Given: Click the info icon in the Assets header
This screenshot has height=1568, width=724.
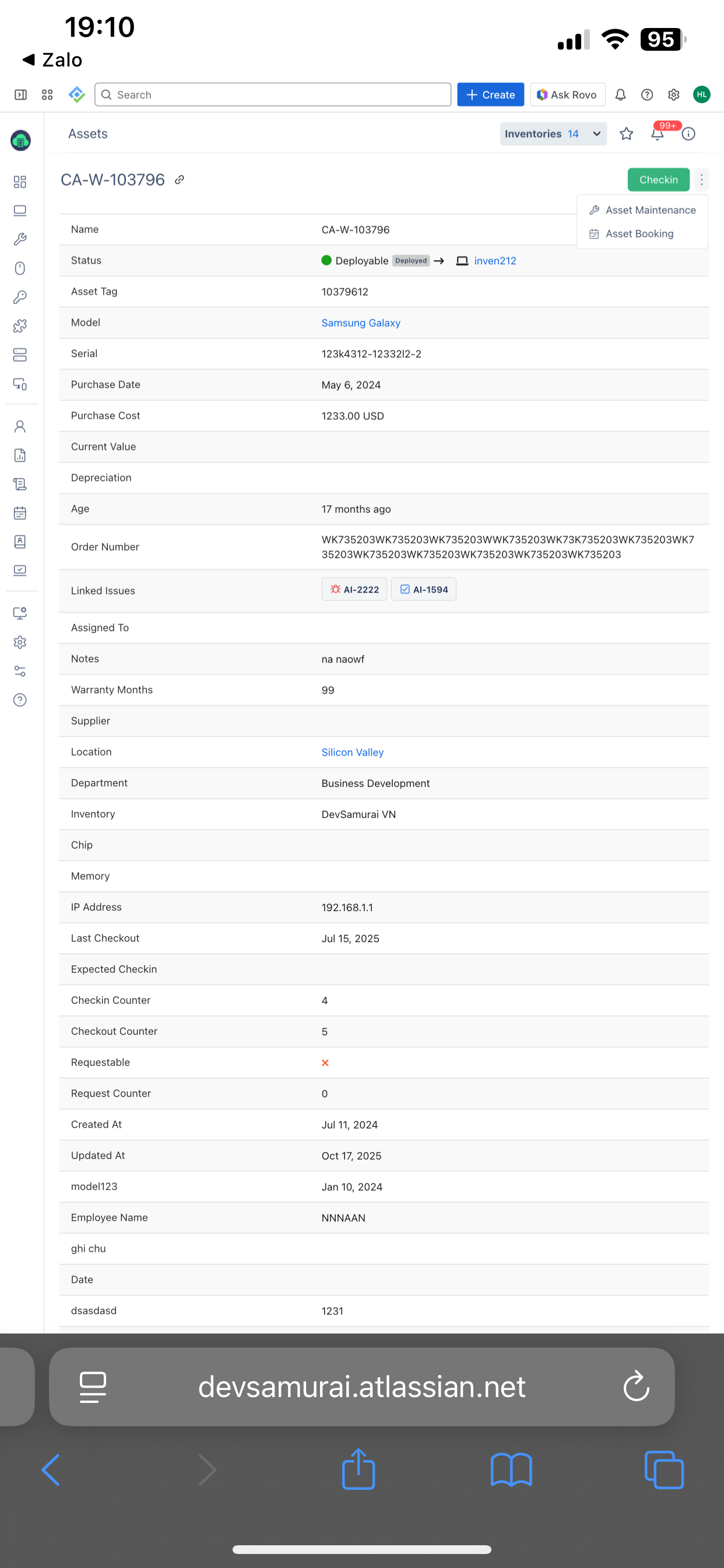Looking at the screenshot, I should (688, 134).
